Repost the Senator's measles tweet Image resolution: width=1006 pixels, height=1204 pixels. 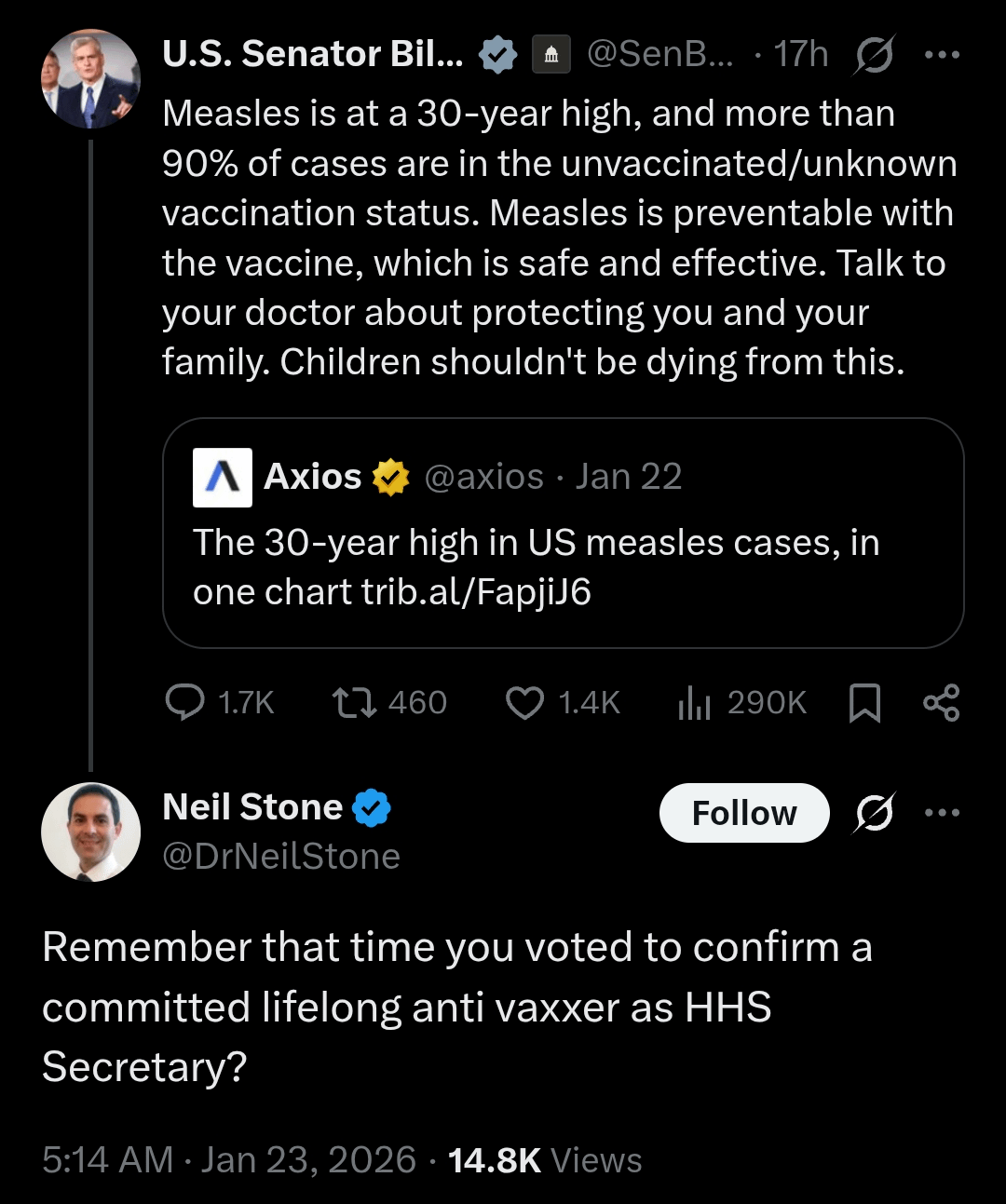pyautogui.click(x=355, y=702)
